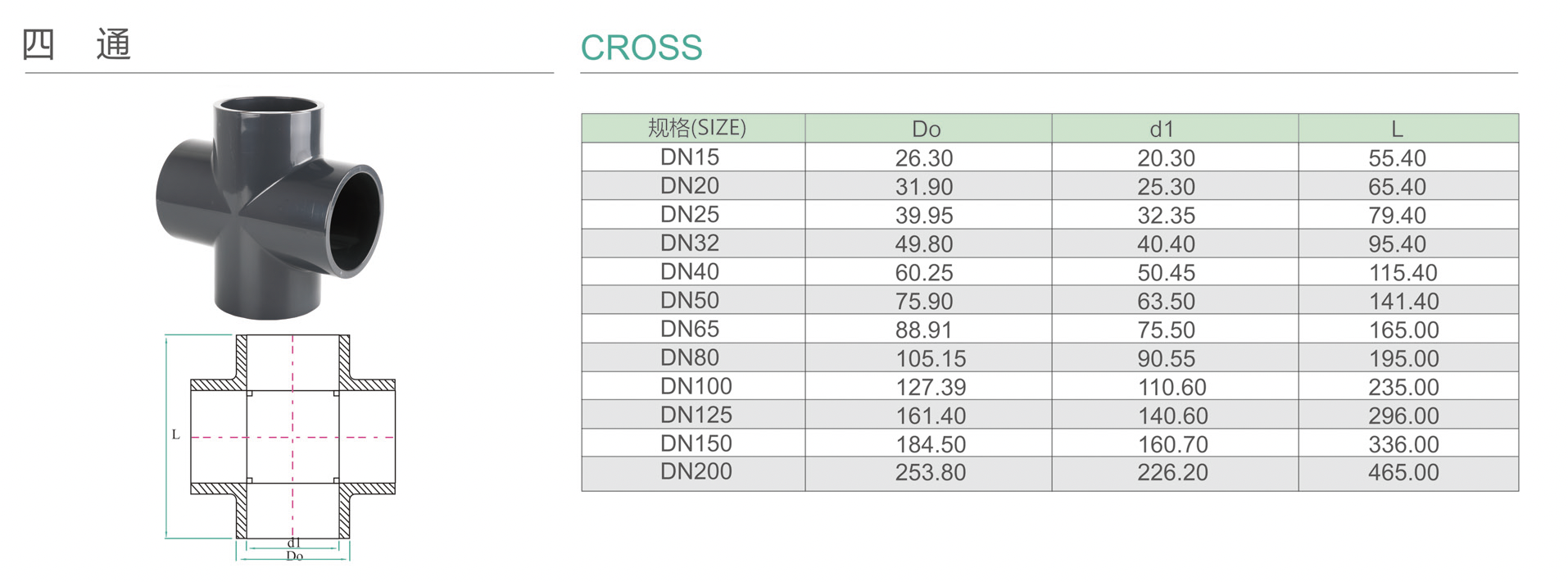This screenshot has height=582, width=1568.
Task: Click the L dimension label in drawing
Action: [x=175, y=434]
